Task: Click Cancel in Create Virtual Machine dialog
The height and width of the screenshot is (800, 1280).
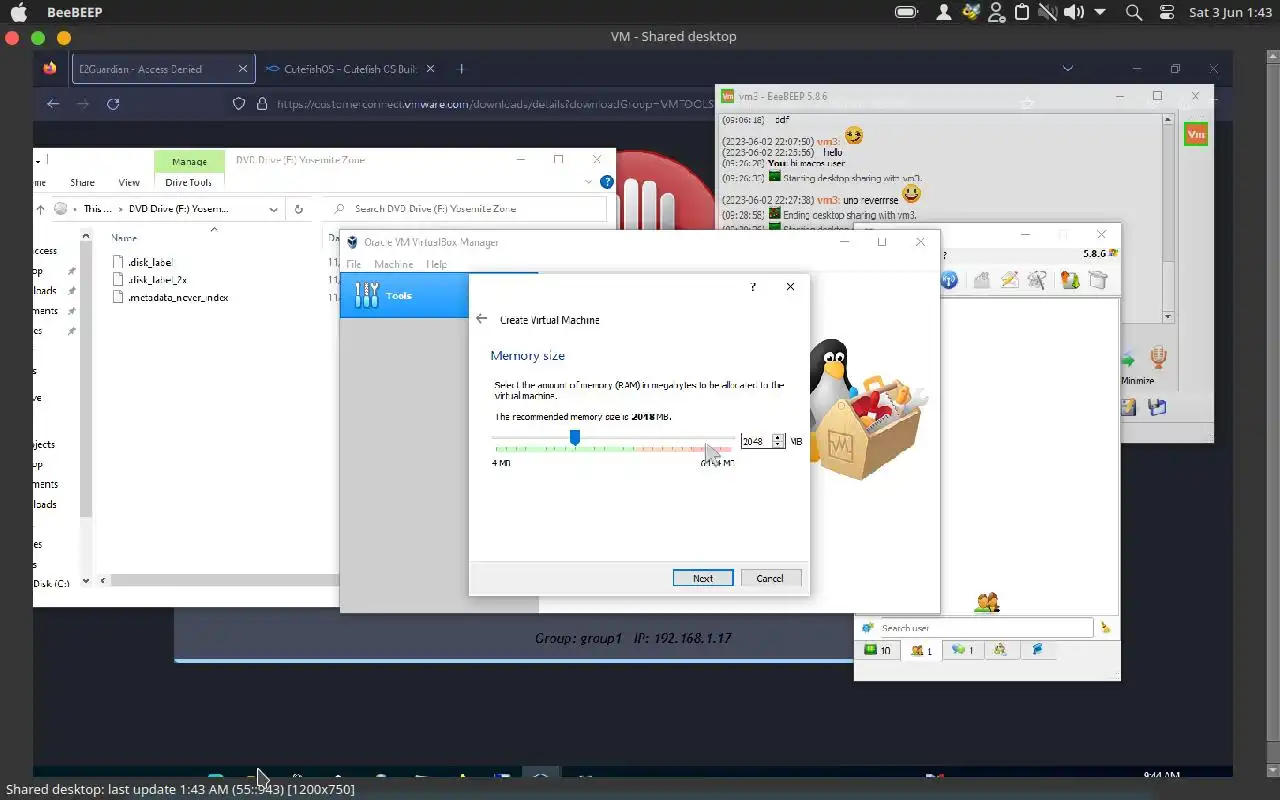Action: (770, 578)
